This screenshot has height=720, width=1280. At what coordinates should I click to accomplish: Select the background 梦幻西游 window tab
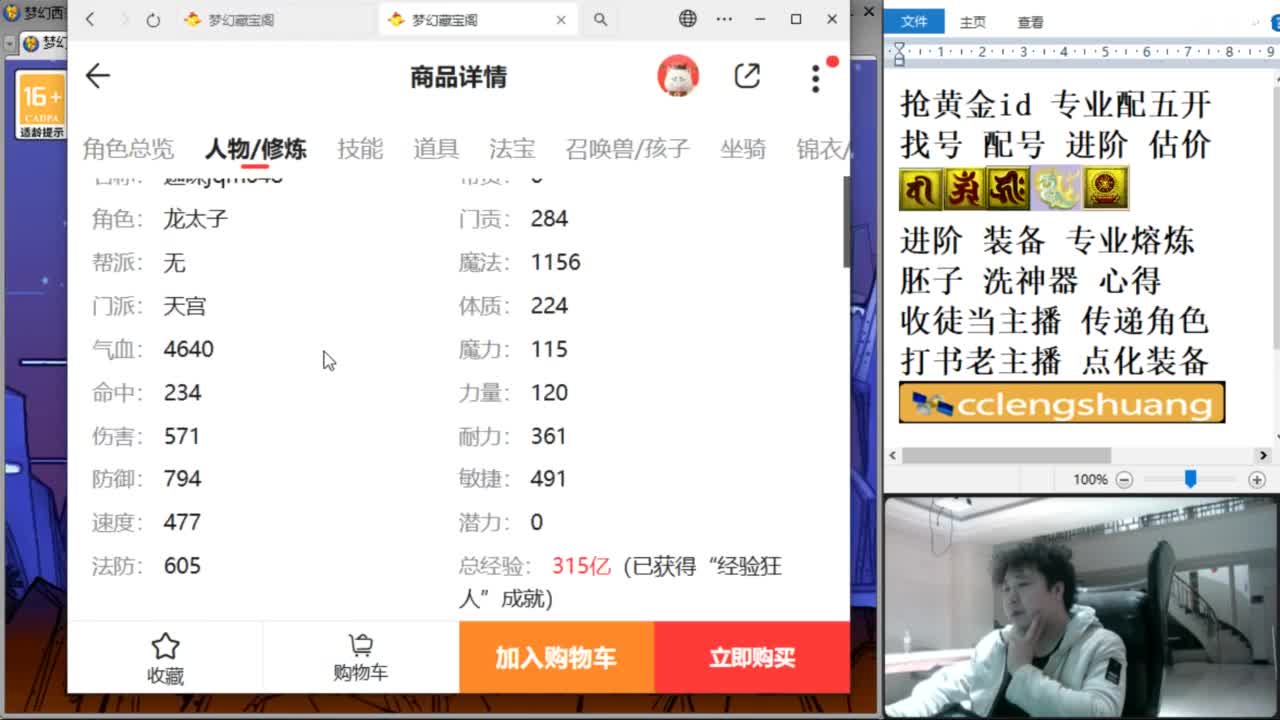pos(42,43)
